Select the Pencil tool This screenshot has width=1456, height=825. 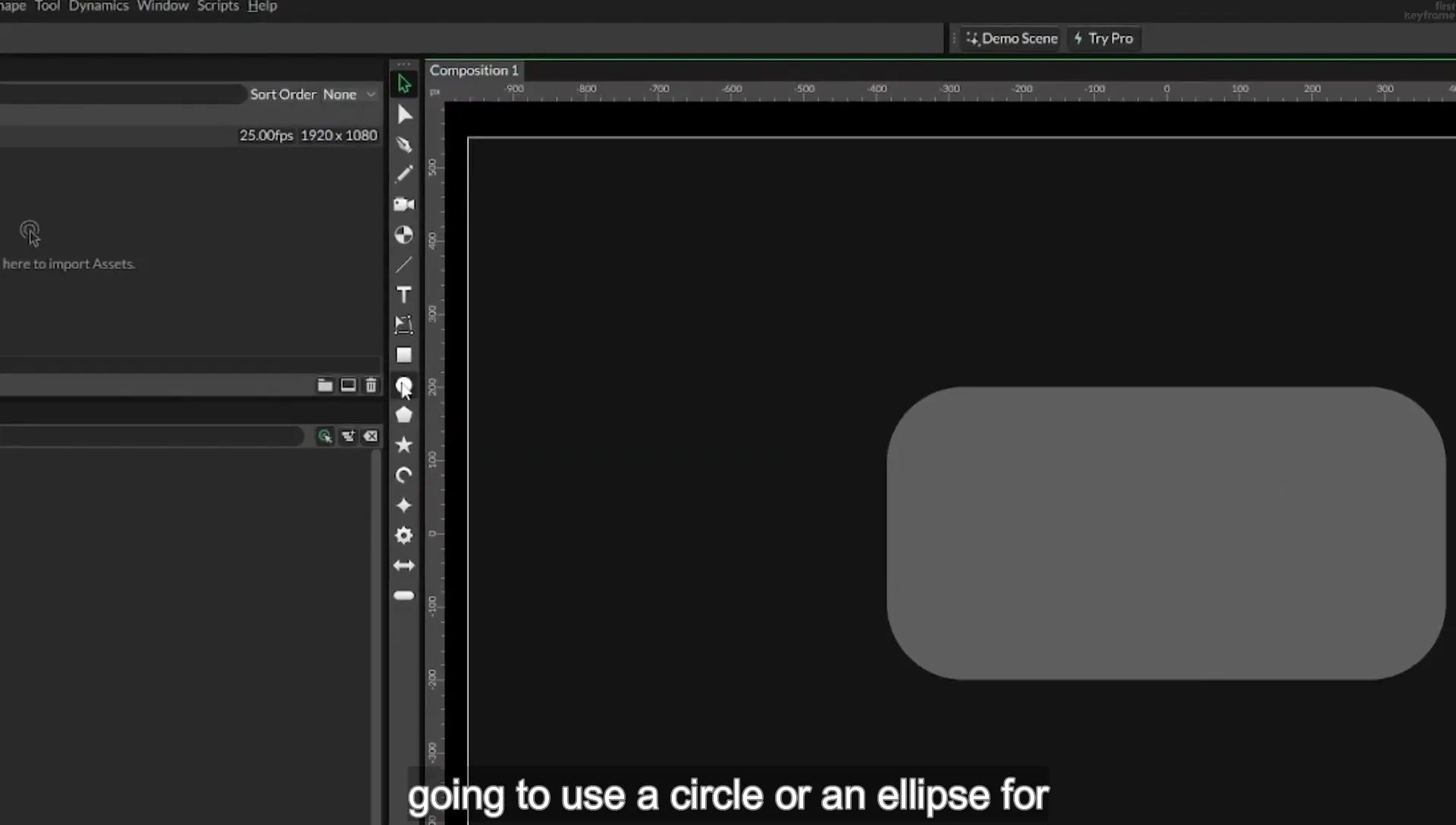404,174
